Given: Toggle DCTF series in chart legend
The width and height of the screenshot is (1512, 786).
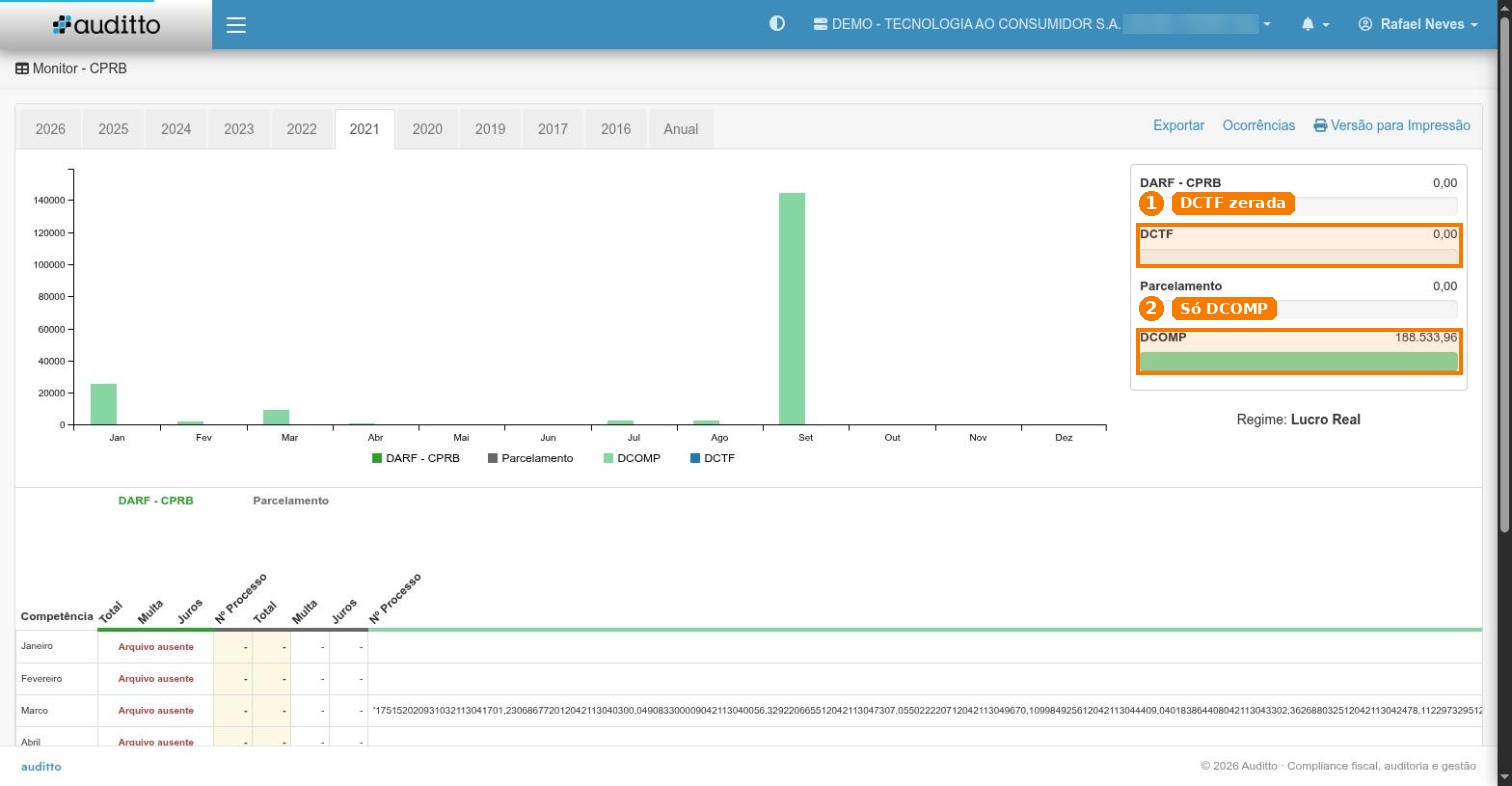Looking at the screenshot, I should pos(713,458).
